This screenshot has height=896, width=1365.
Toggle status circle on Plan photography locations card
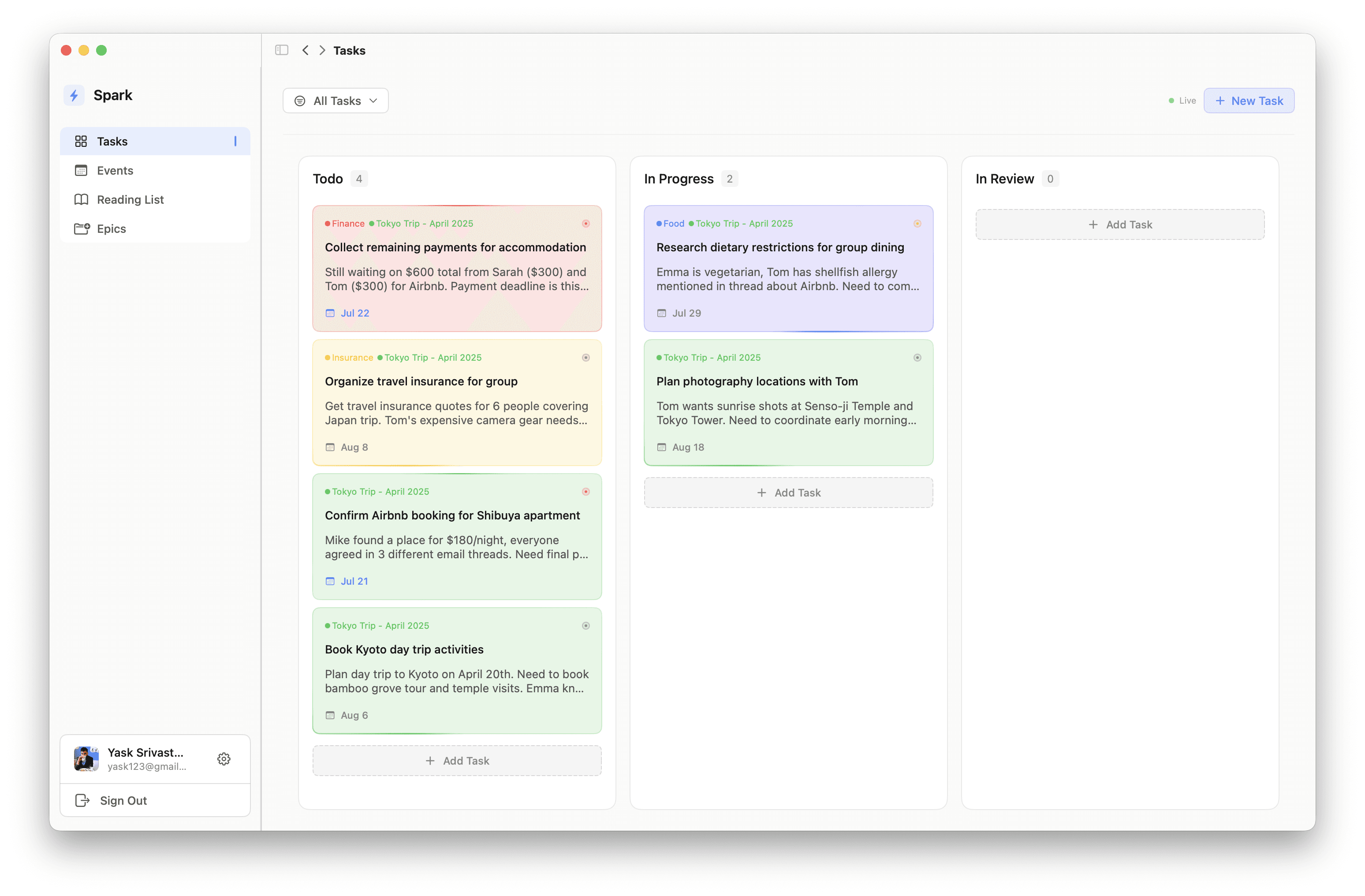coord(917,357)
